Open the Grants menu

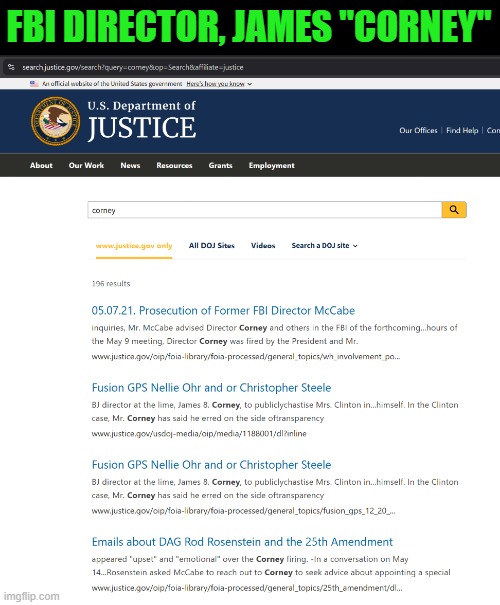221,165
